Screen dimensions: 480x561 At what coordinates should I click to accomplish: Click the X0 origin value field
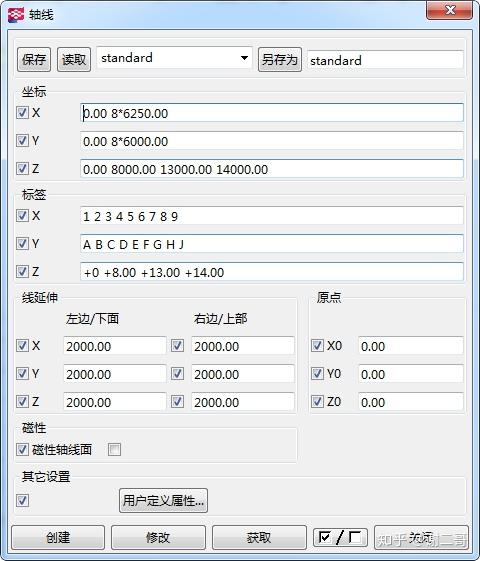pos(411,346)
